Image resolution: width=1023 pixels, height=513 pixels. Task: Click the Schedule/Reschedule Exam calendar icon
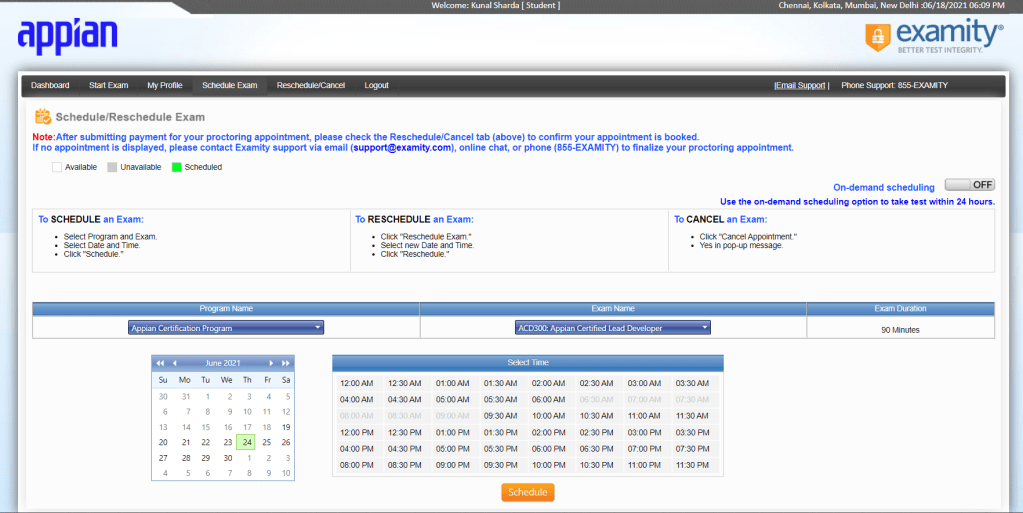43,117
